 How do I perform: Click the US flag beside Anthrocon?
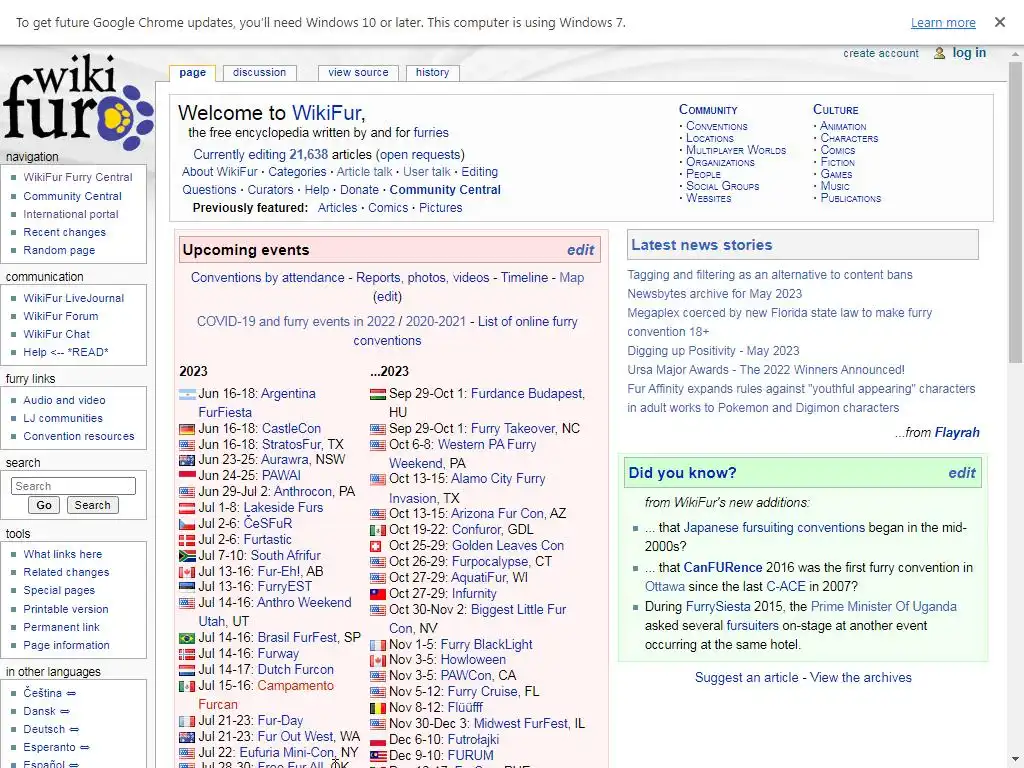[187, 492]
